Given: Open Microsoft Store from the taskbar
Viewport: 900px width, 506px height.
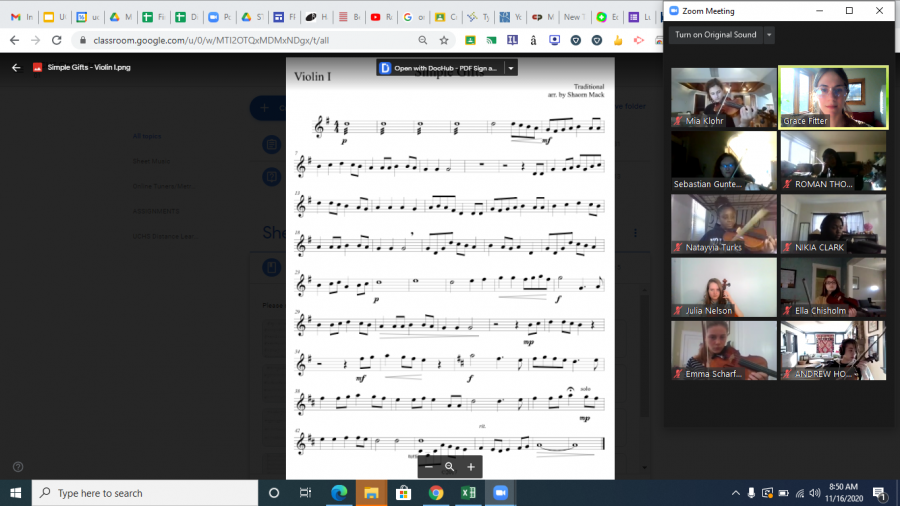Looking at the screenshot, I should [x=404, y=493].
